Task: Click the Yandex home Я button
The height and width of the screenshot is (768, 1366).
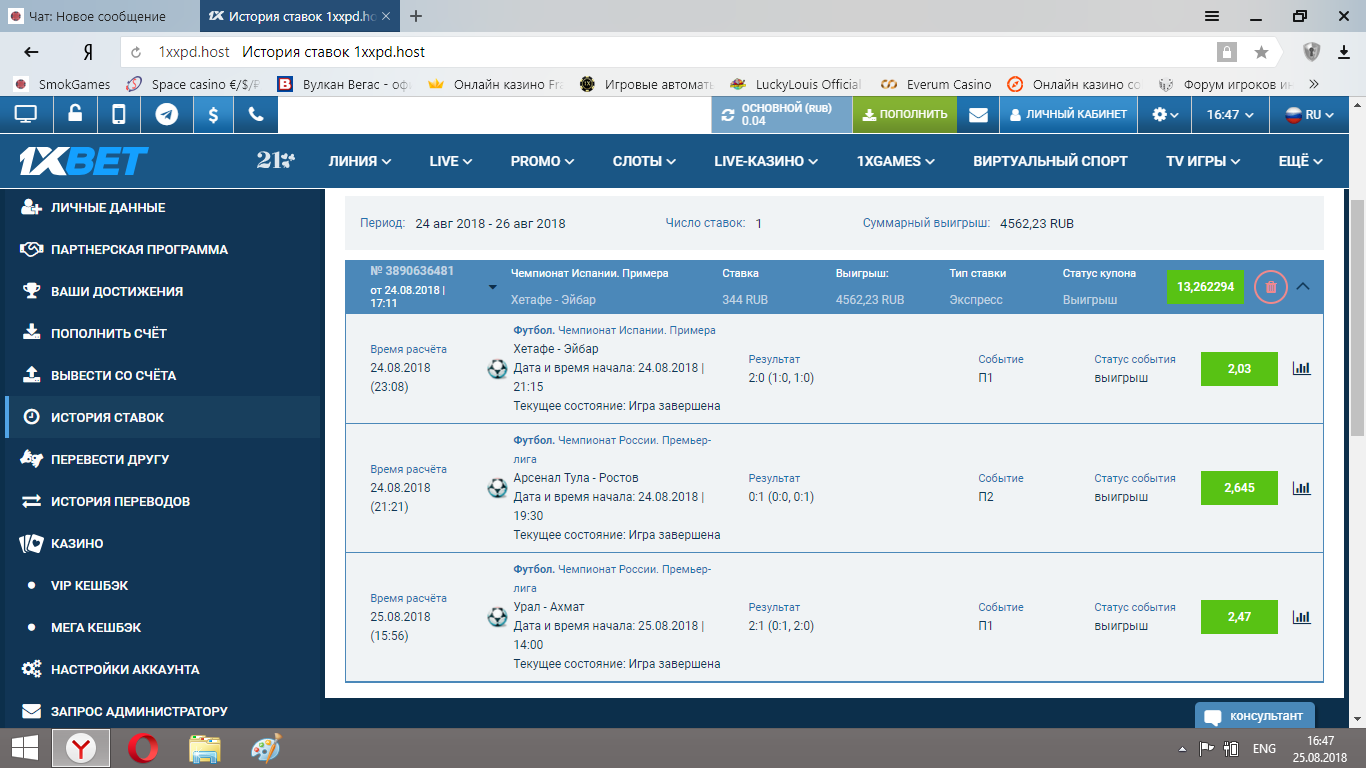Action: coord(88,52)
